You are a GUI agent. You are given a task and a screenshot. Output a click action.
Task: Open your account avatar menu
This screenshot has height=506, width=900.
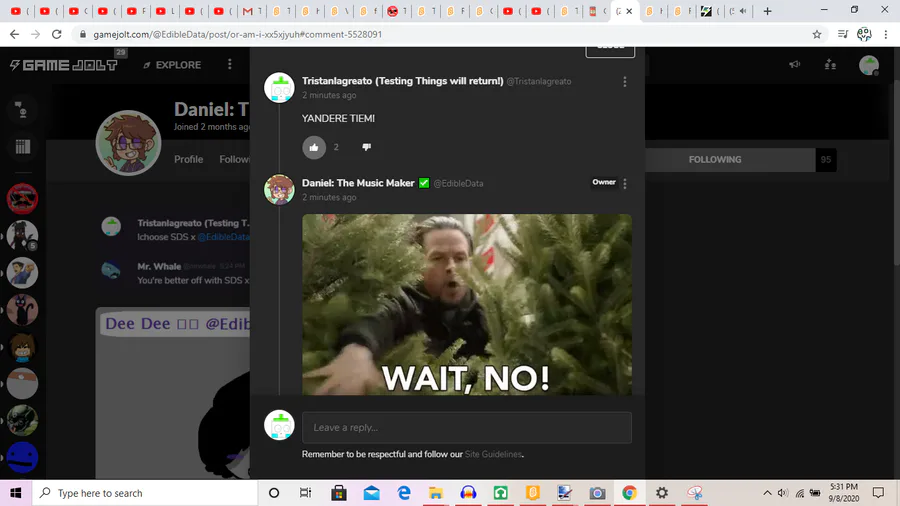click(869, 65)
